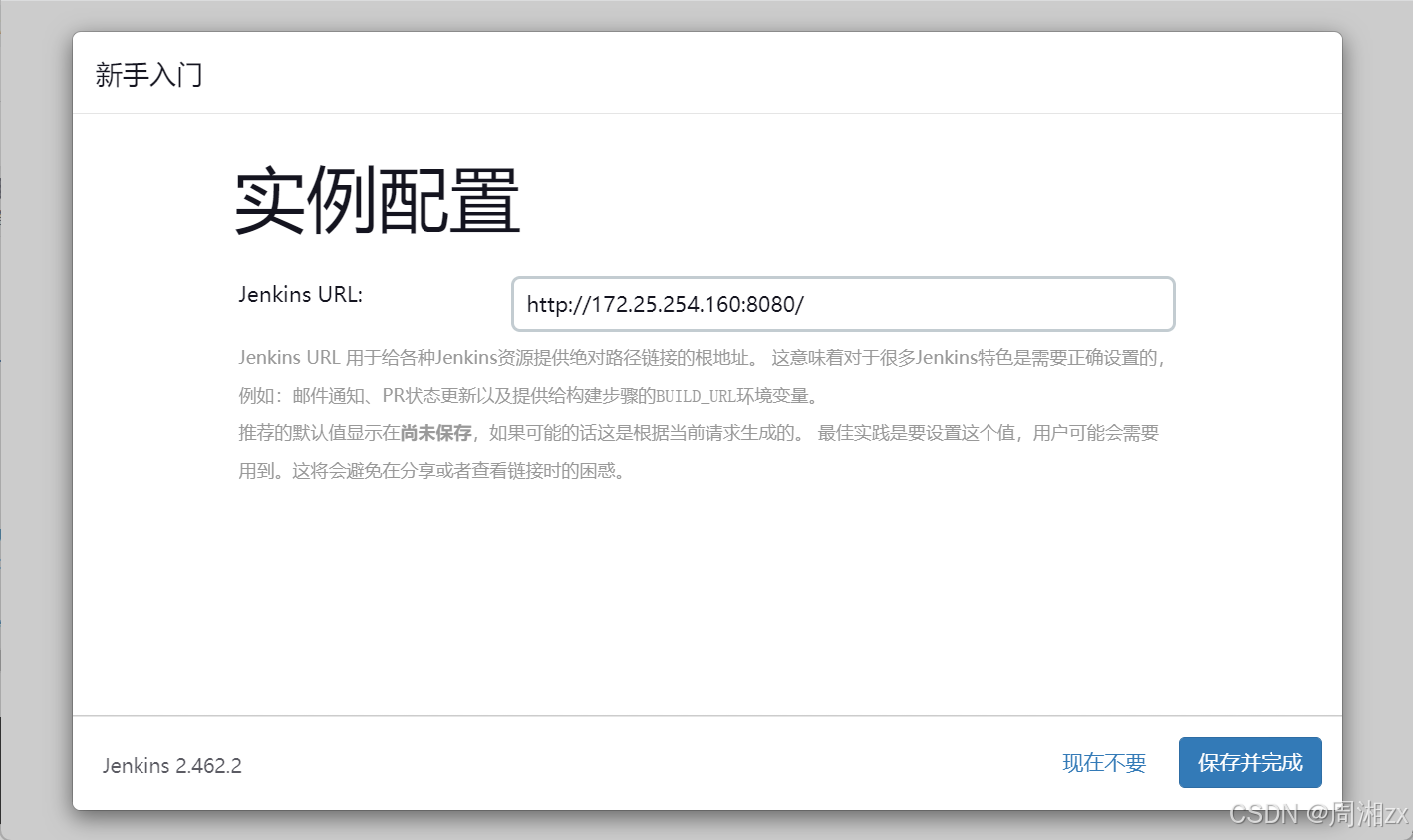The width and height of the screenshot is (1413, 840).
Task: Click the Jenkins 2.462.2 version text
Action: (172, 766)
